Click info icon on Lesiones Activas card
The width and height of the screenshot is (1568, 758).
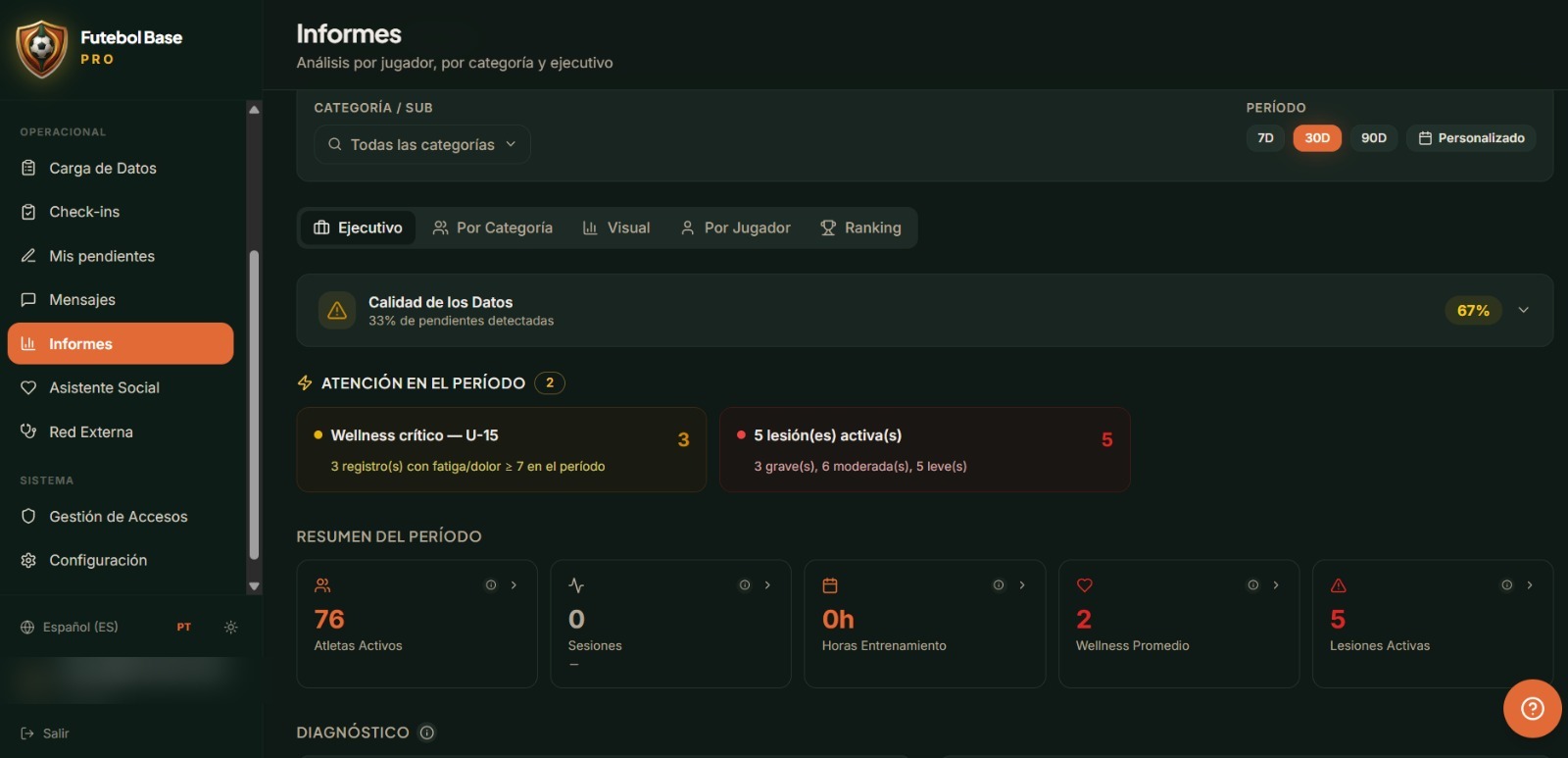point(1507,585)
